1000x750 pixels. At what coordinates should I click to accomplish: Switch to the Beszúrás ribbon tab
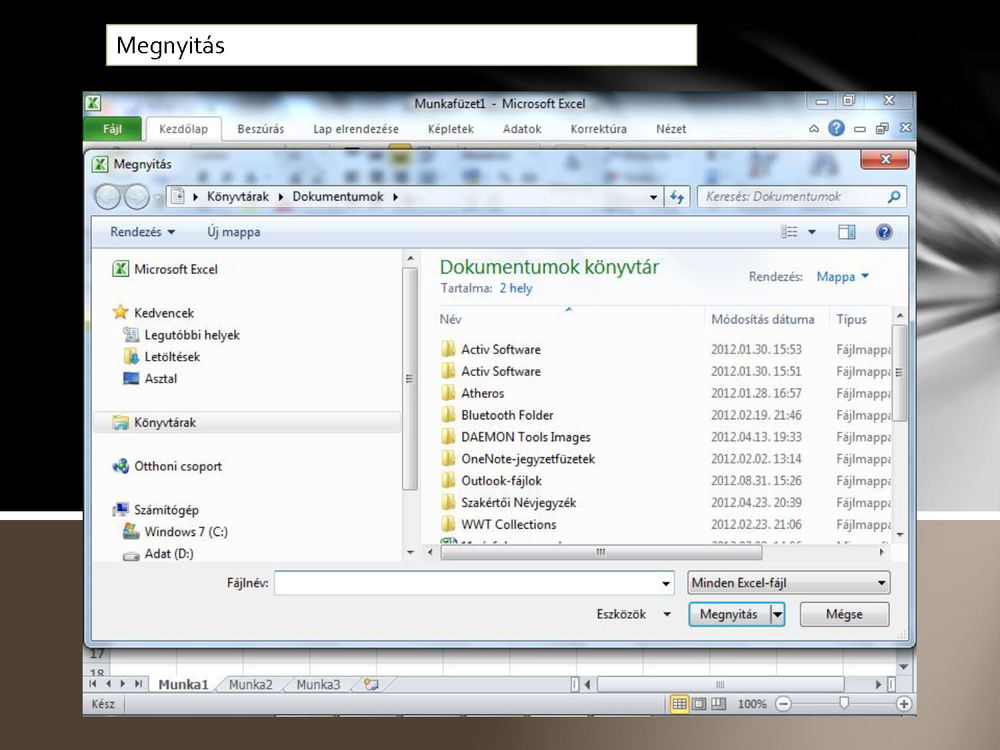tap(261, 129)
